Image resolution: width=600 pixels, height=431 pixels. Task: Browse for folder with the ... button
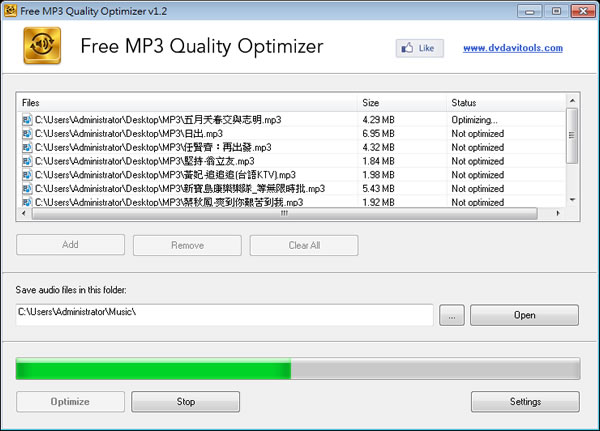pos(451,315)
